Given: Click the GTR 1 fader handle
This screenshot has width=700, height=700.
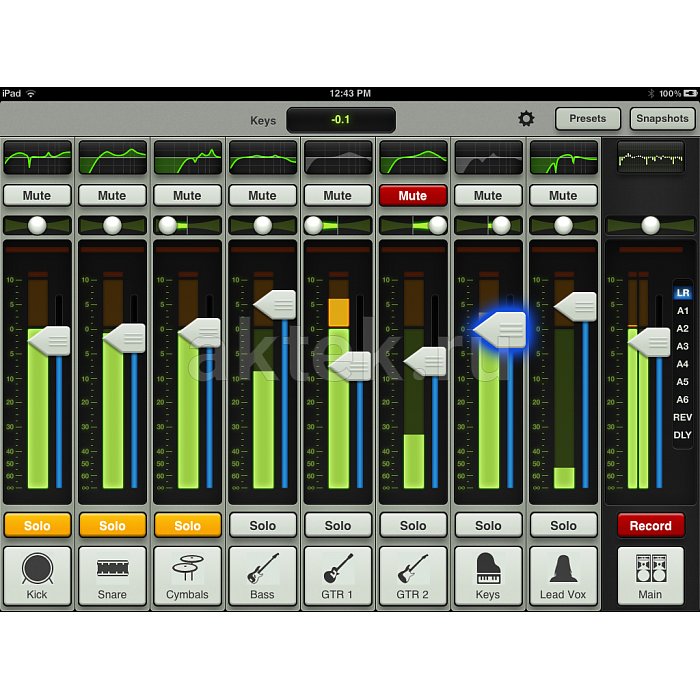Looking at the screenshot, I should click(x=350, y=367).
